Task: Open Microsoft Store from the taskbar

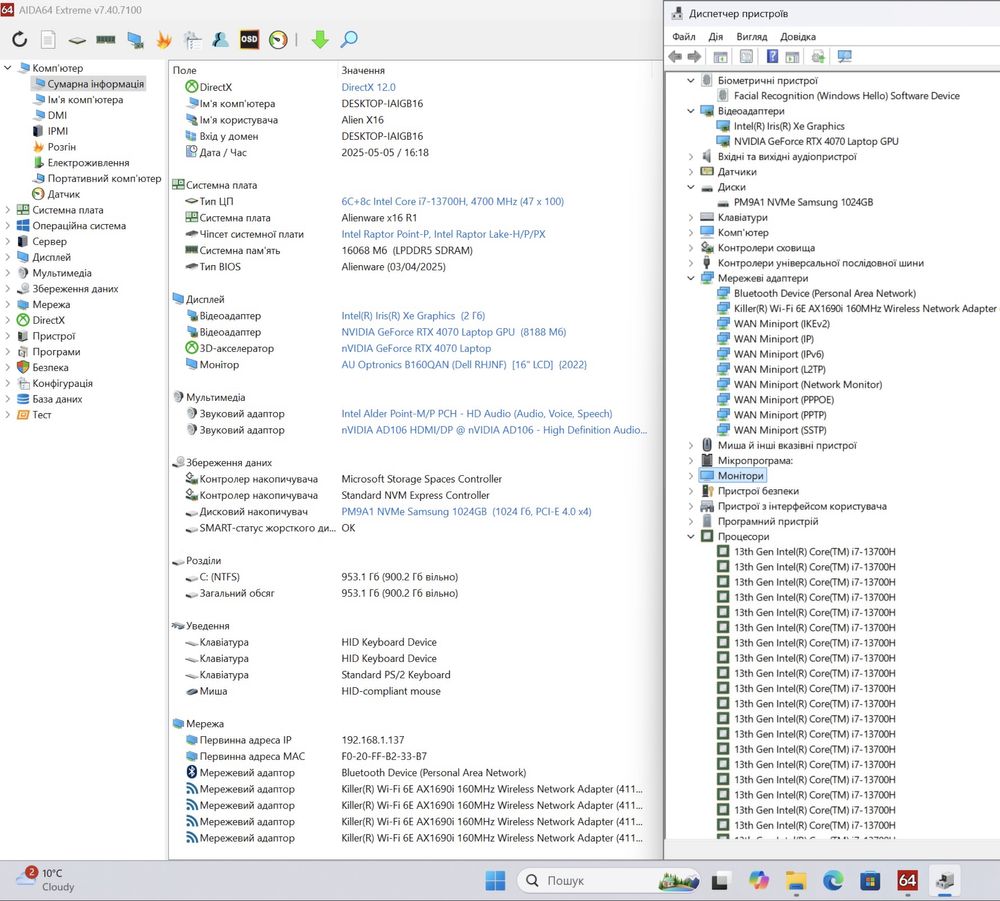Action: click(x=870, y=881)
